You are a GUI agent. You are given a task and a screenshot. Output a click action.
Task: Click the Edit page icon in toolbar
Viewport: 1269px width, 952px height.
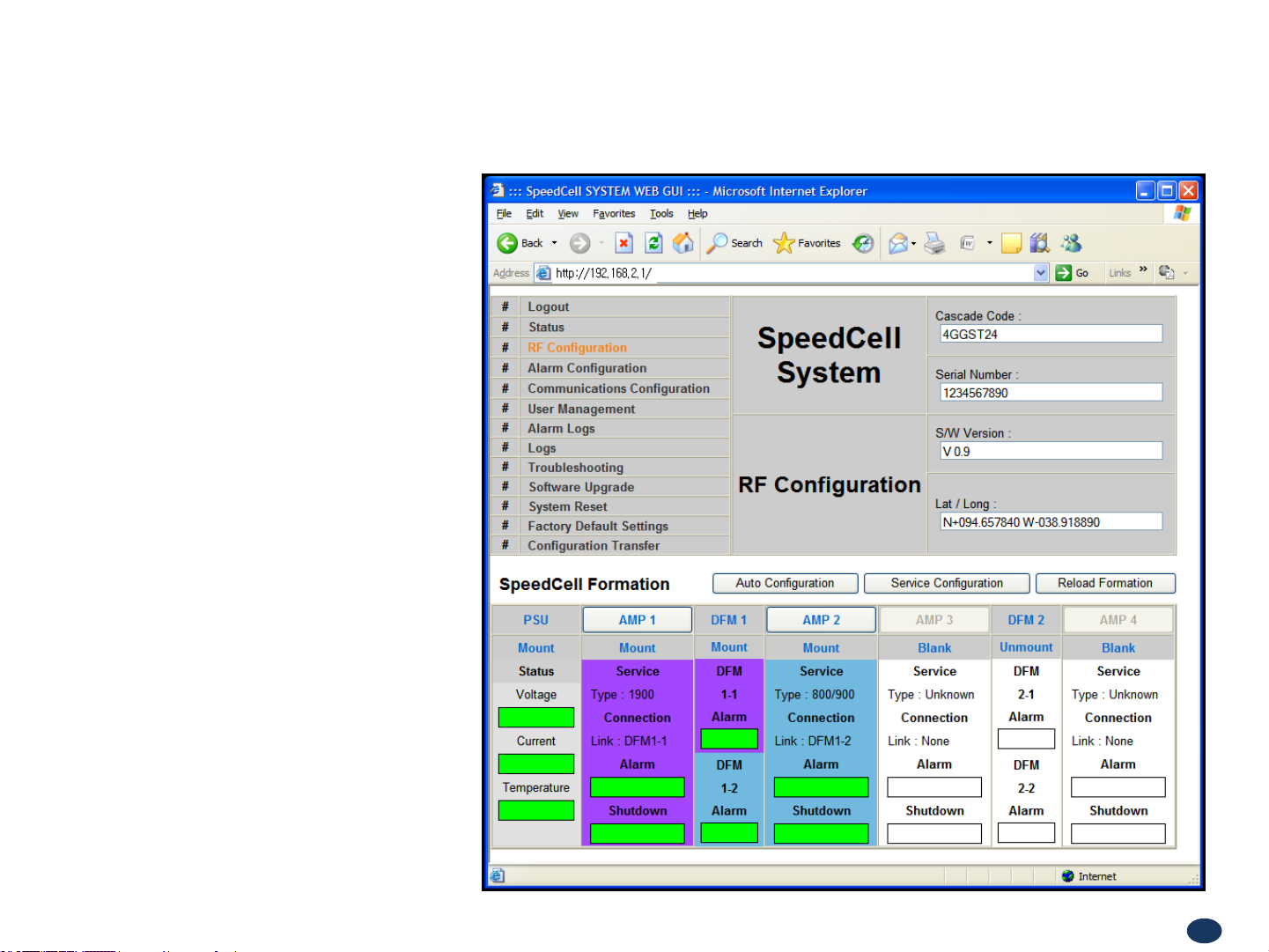click(968, 243)
